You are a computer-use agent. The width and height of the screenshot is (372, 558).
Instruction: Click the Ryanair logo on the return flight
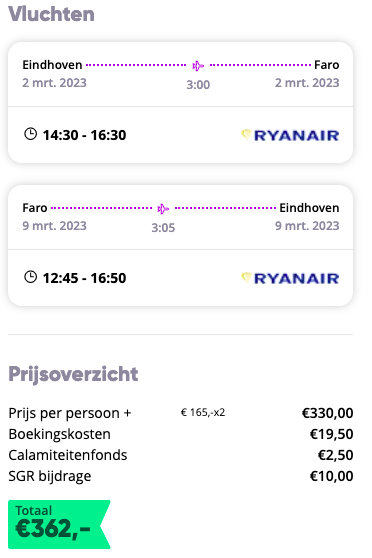click(290, 278)
